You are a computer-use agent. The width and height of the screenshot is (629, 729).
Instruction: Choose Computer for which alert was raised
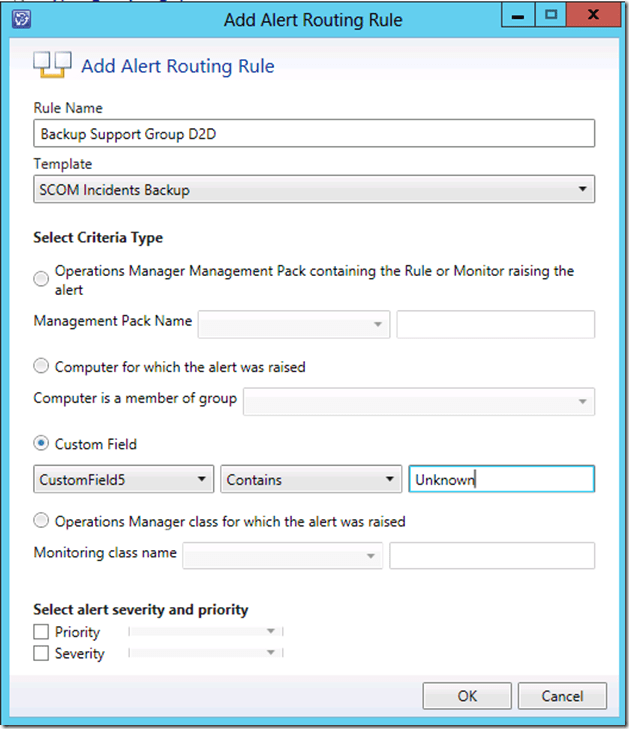41,367
